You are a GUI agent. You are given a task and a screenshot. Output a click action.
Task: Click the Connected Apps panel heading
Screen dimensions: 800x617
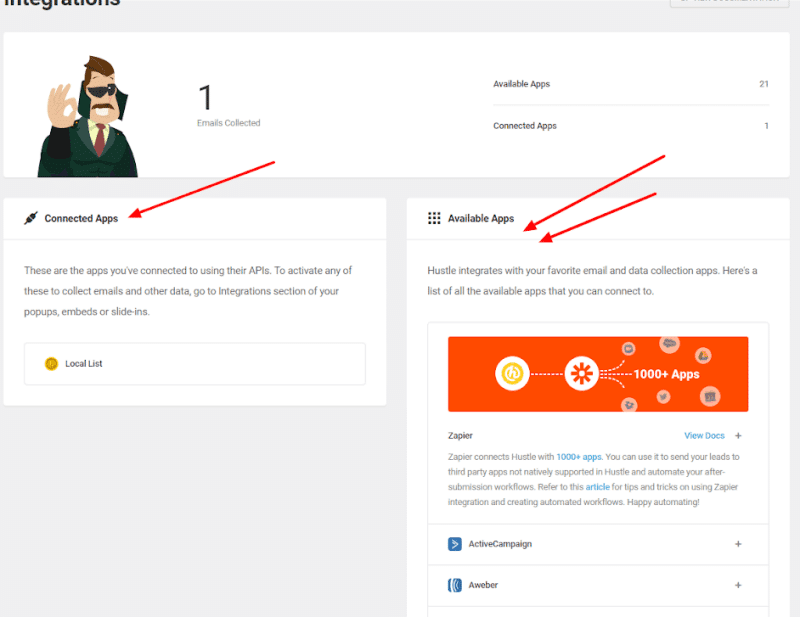pyautogui.click(x=81, y=218)
